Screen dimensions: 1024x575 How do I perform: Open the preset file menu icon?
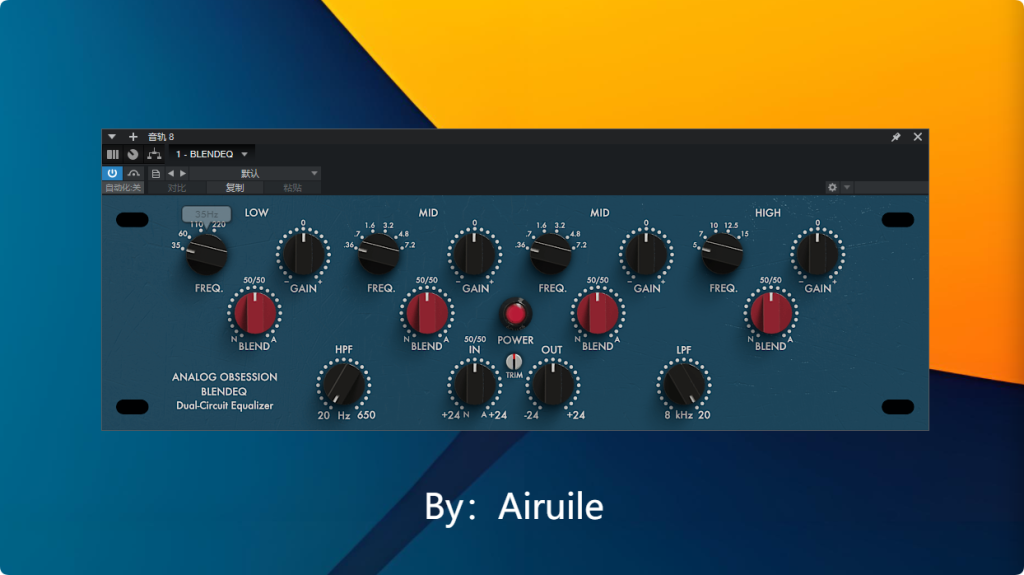coord(155,173)
